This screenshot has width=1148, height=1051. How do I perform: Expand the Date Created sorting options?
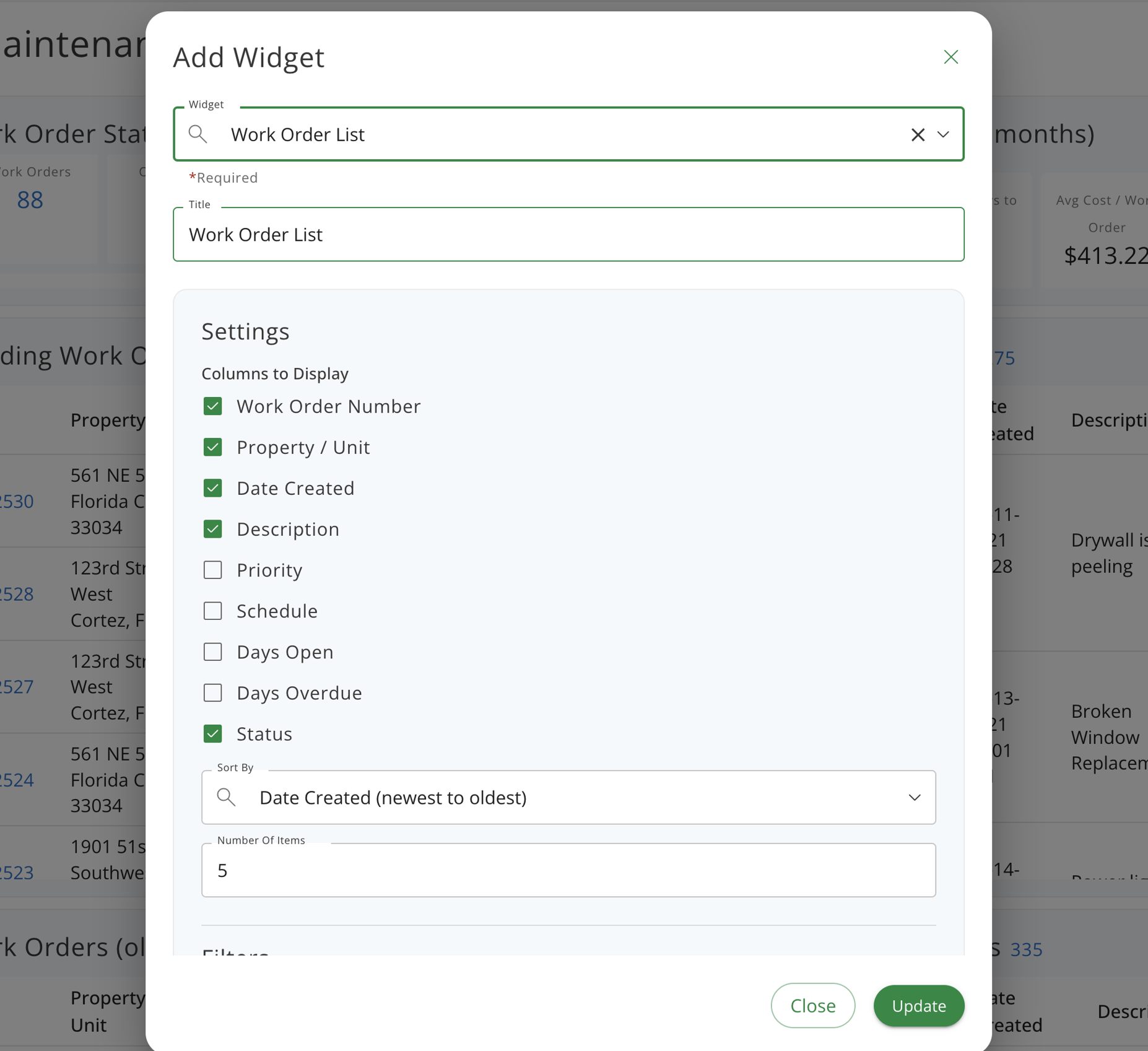pos(914,798)
